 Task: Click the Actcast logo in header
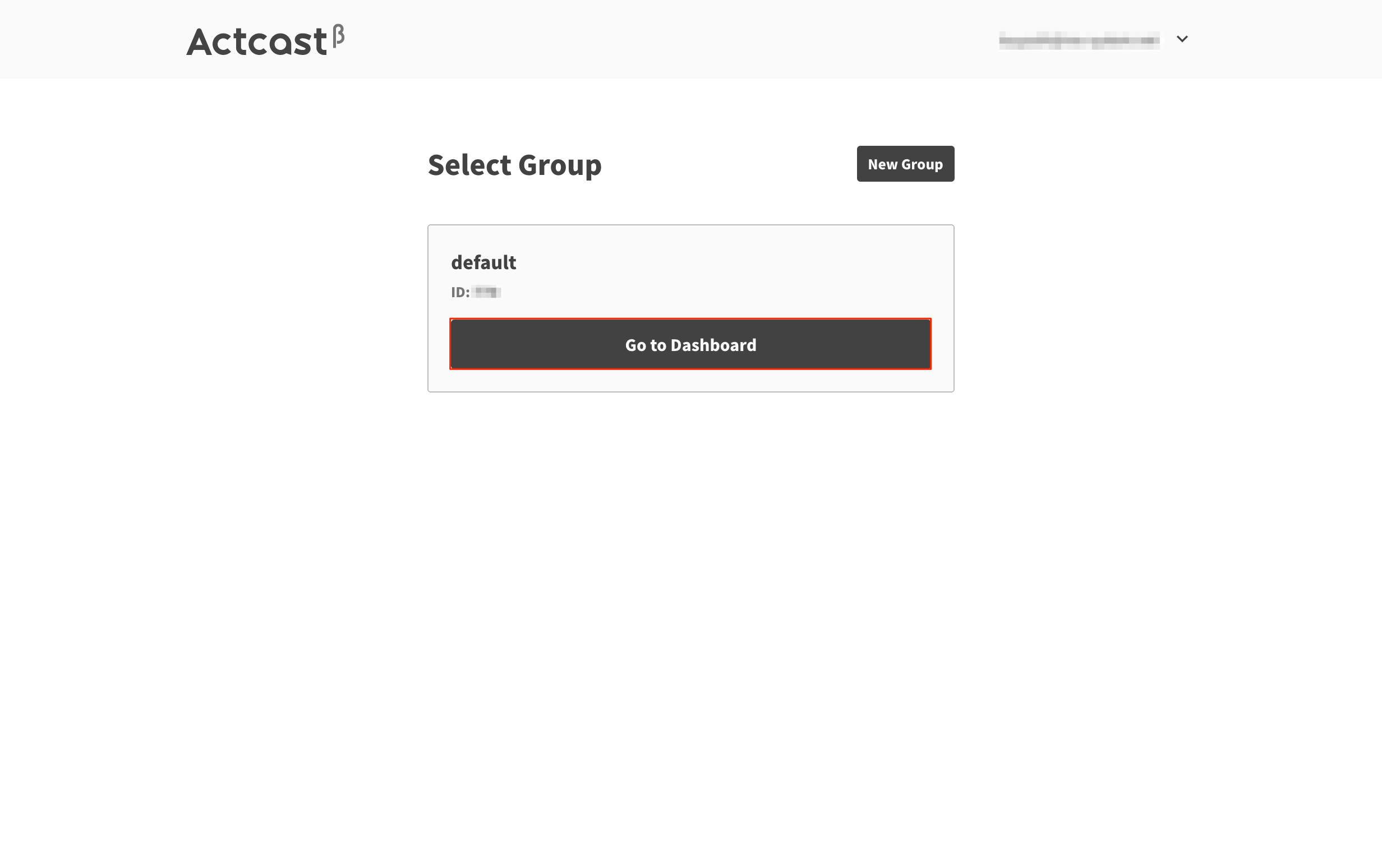pos(265,40)
